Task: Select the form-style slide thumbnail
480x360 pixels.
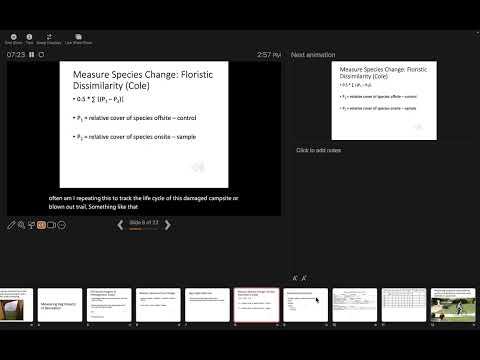Action: (355, 305)
